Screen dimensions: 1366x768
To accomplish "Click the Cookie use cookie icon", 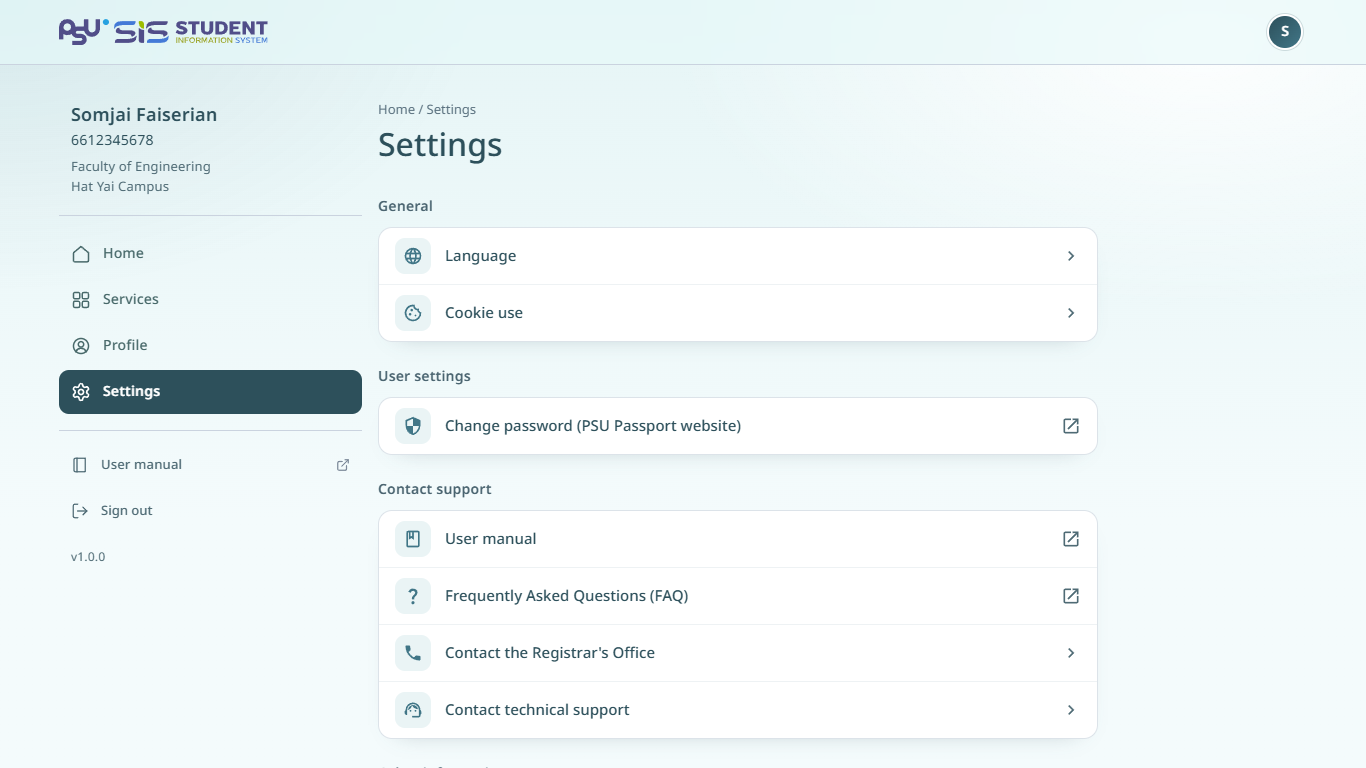I will pyautogui.click(x=413, y=313).
